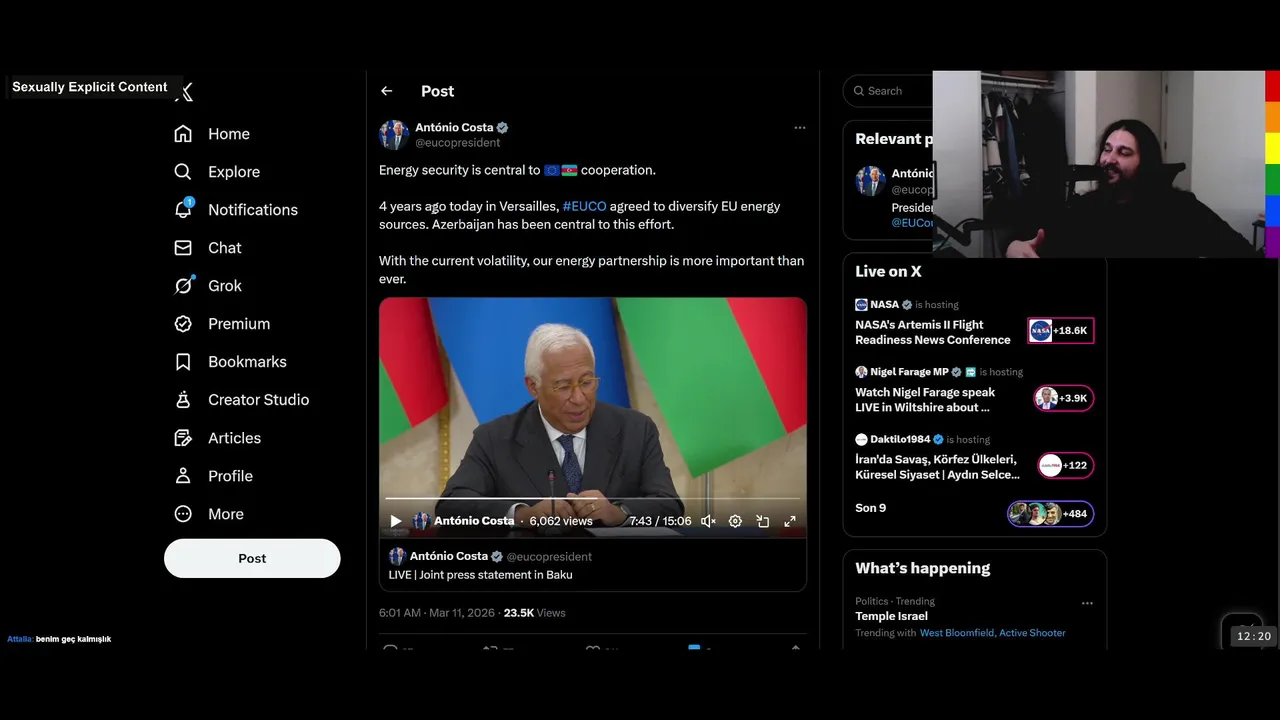Click the NASA host avatar
The image size is (1280, 720).
[x=861, y=305]
